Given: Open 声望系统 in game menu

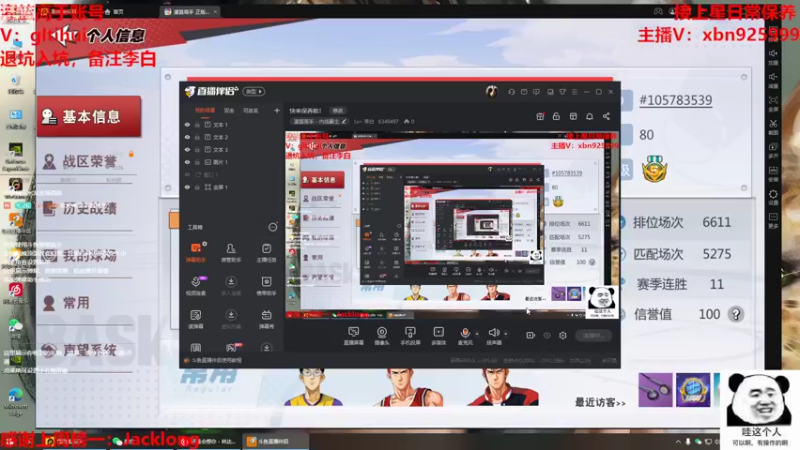Looking at the screenshot, I should pyautogui.click(x=87, y=350).
